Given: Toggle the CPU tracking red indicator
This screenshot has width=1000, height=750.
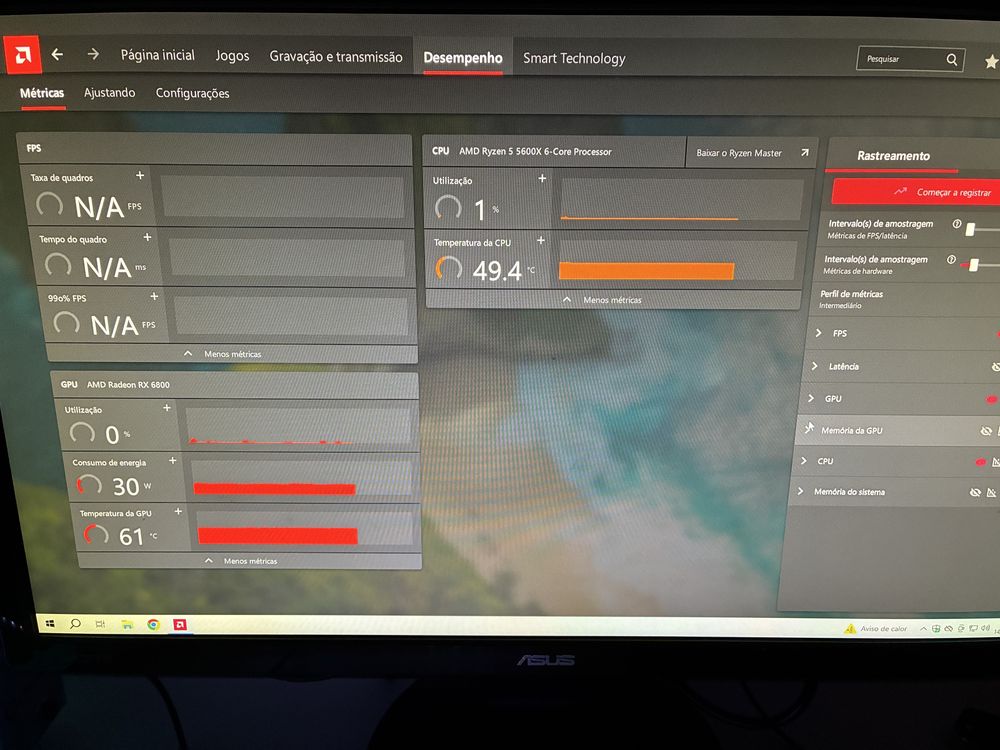Looking at the screenshot, I should [981, 462].
